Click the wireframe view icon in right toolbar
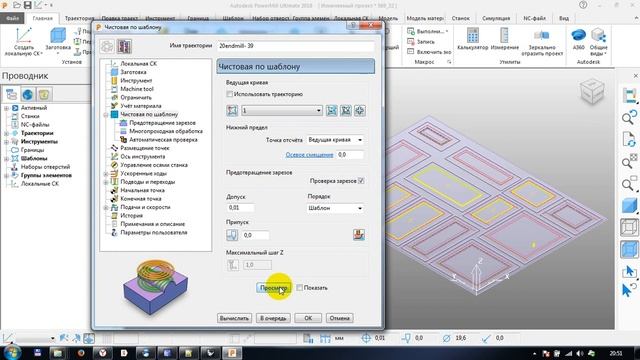 click(x=629, y=227)
